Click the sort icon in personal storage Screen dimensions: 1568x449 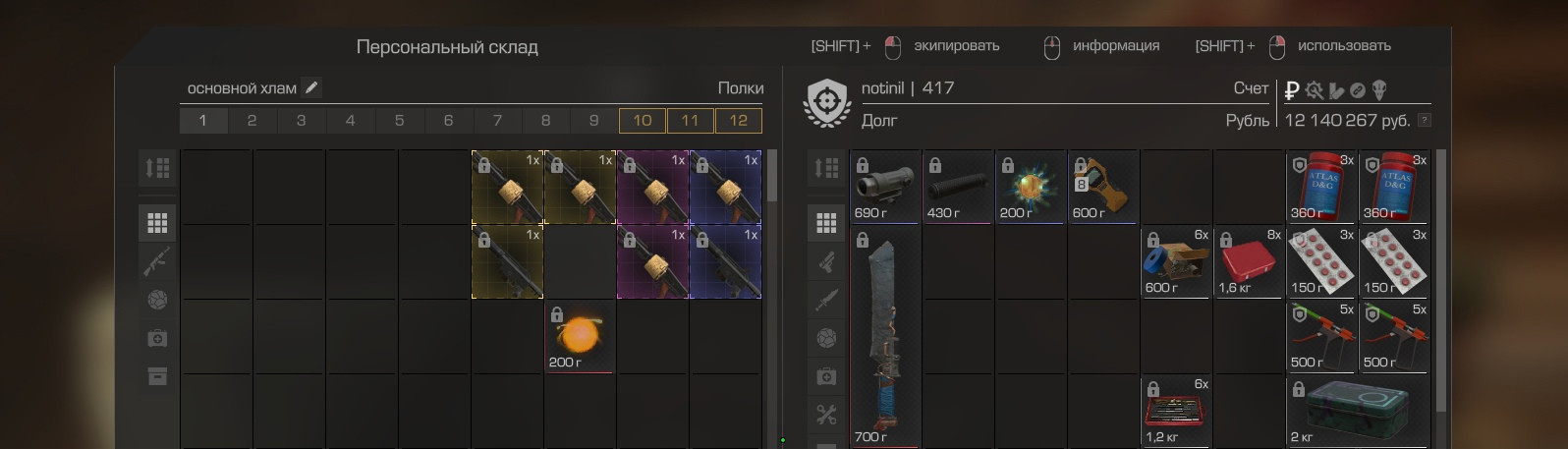click(x=157, y=168)
